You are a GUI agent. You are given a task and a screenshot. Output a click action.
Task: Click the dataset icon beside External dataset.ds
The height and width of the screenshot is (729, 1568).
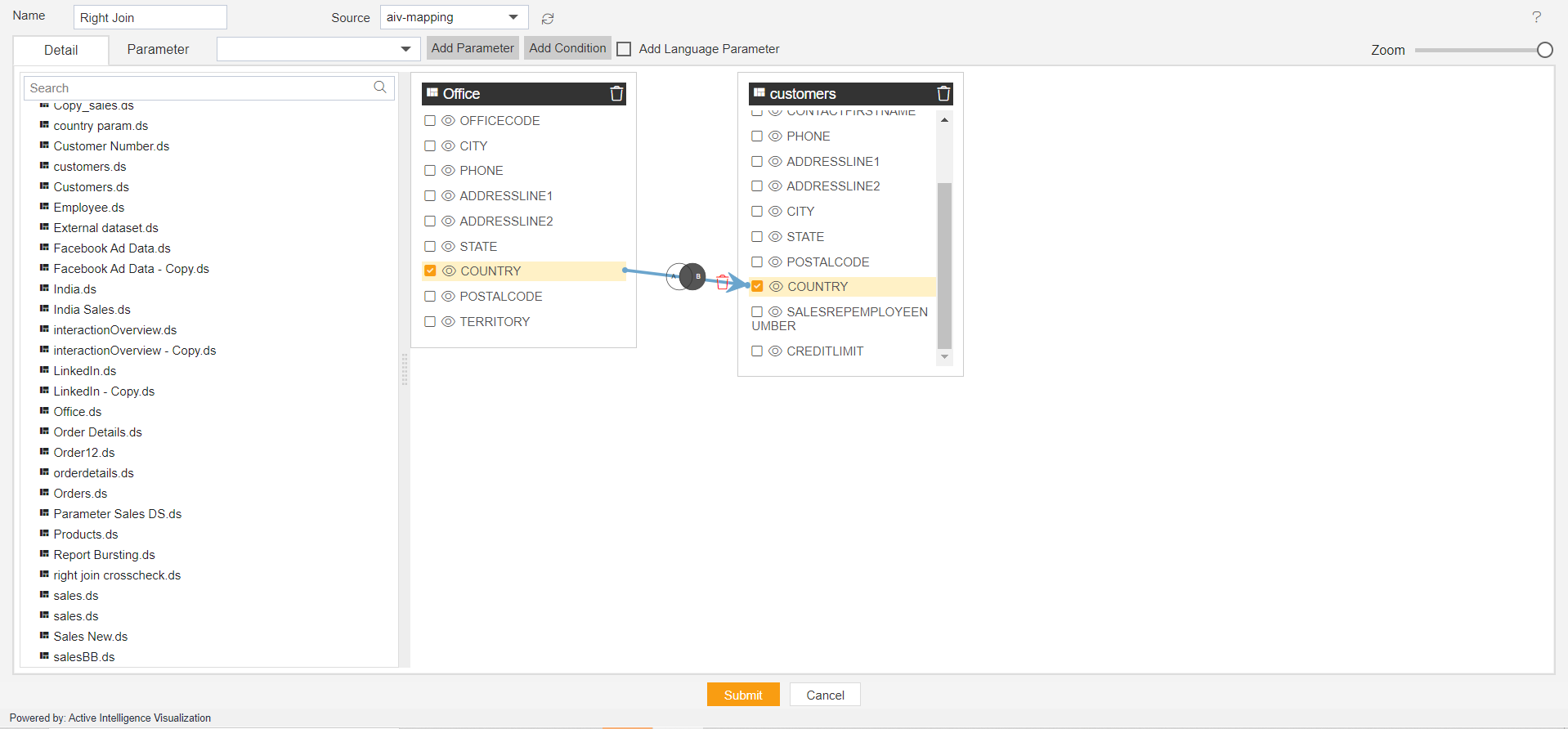(44, 227)
